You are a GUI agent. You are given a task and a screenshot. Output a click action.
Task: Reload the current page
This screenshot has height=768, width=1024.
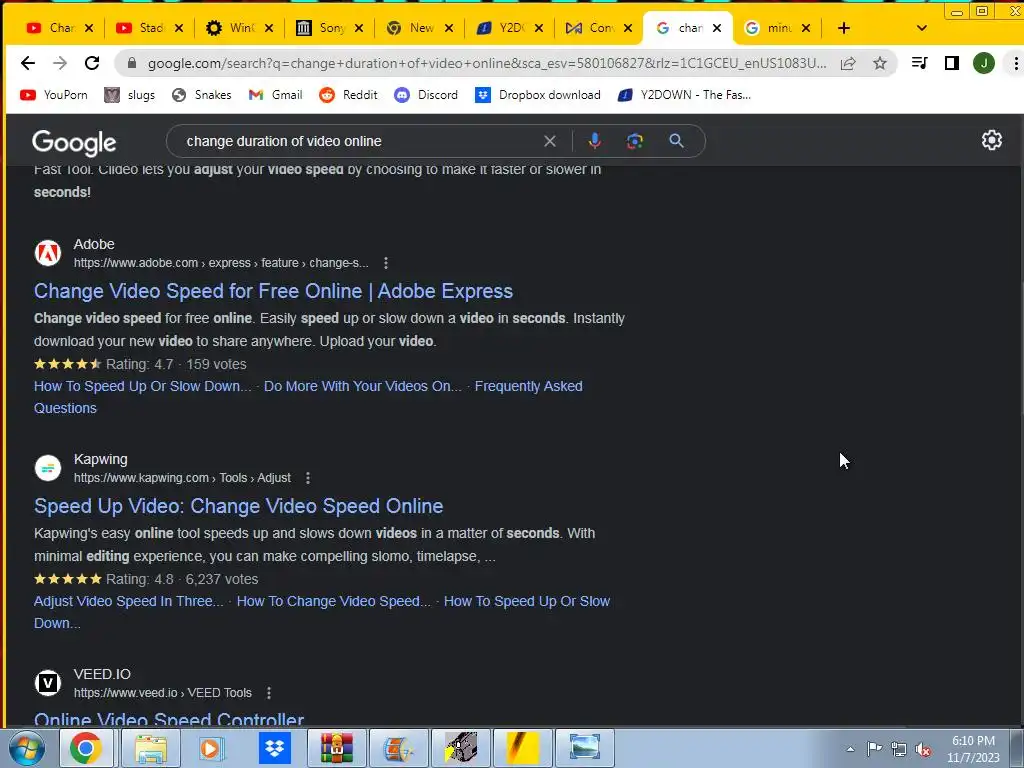point(92,63)
